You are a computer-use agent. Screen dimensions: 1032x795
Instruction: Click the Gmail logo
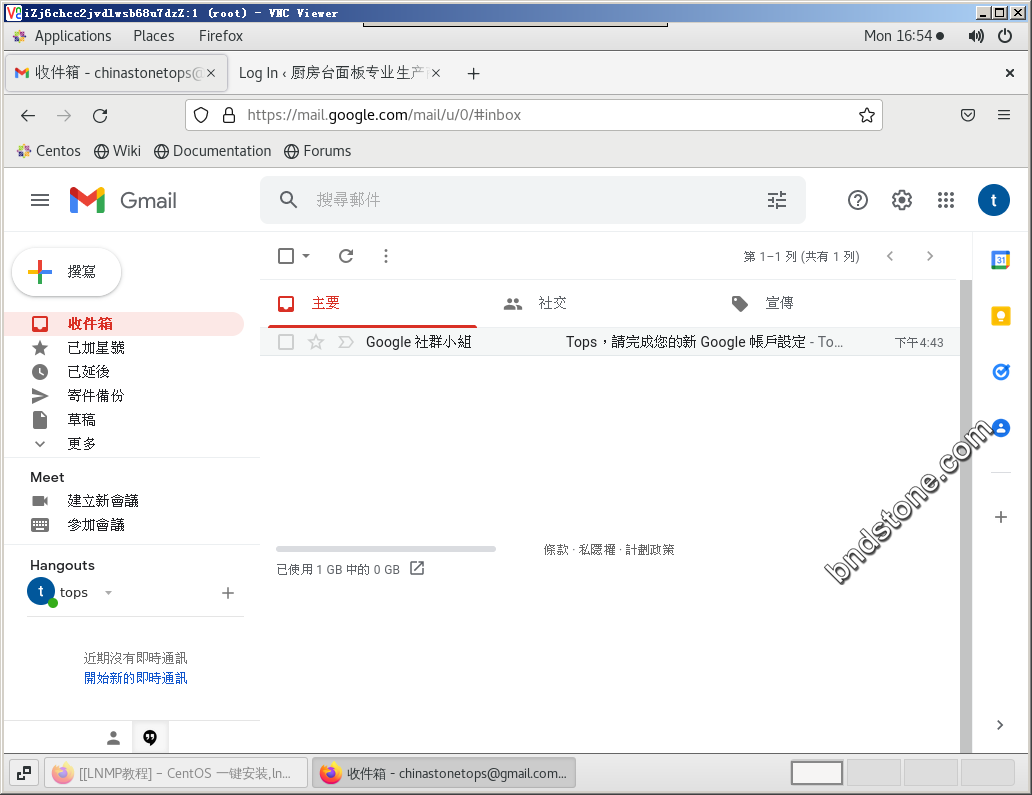(x=123, y=200)
